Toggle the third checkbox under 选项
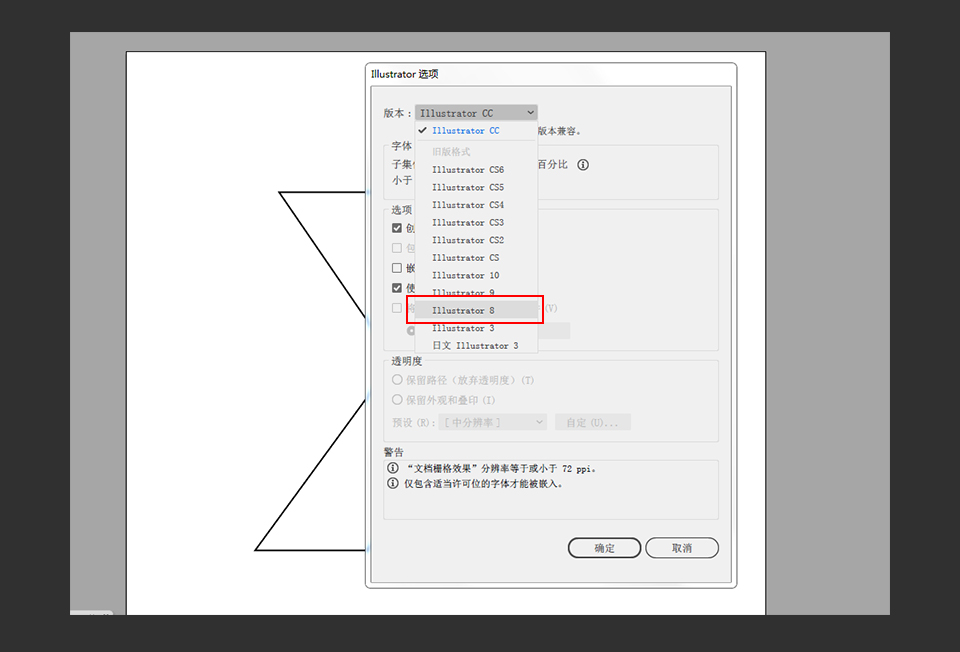 click(x=397, y=268)
